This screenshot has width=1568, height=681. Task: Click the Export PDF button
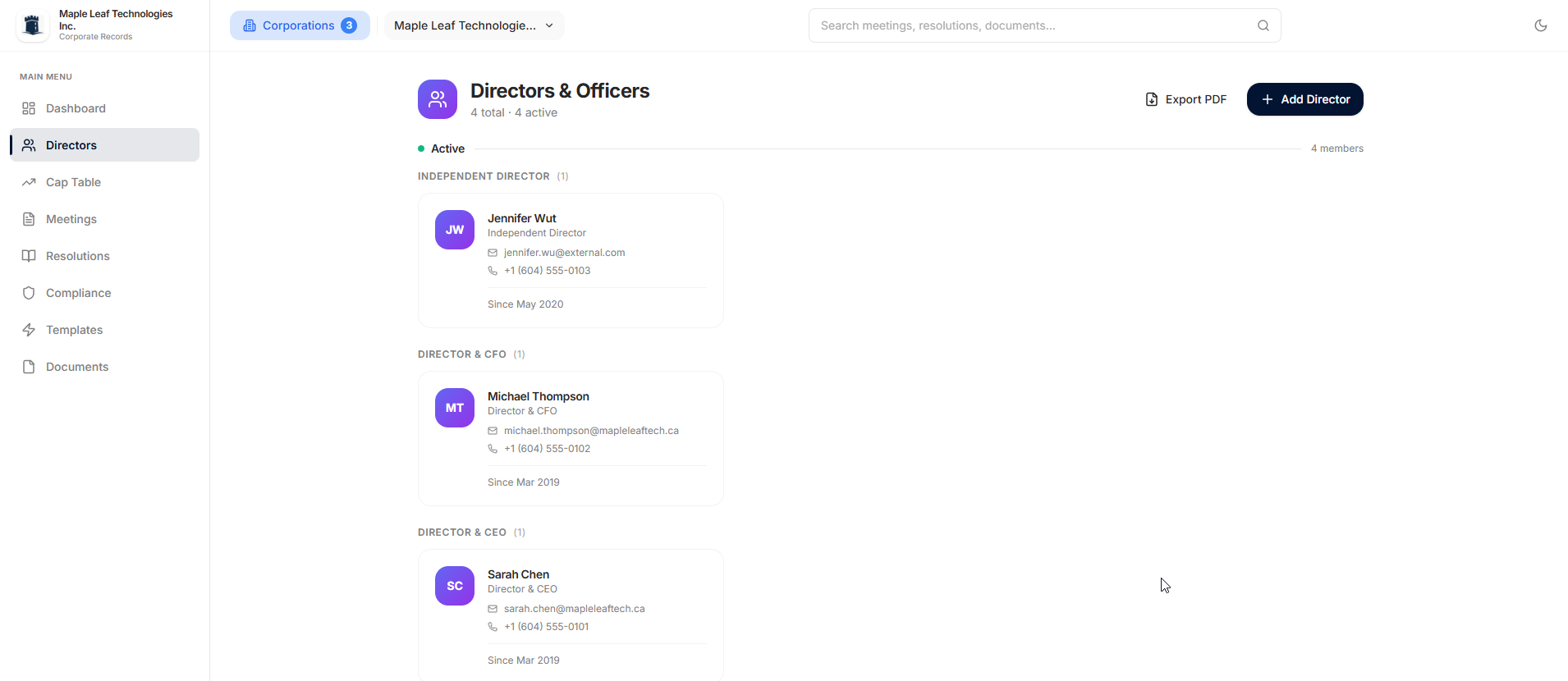point(1185,99)
